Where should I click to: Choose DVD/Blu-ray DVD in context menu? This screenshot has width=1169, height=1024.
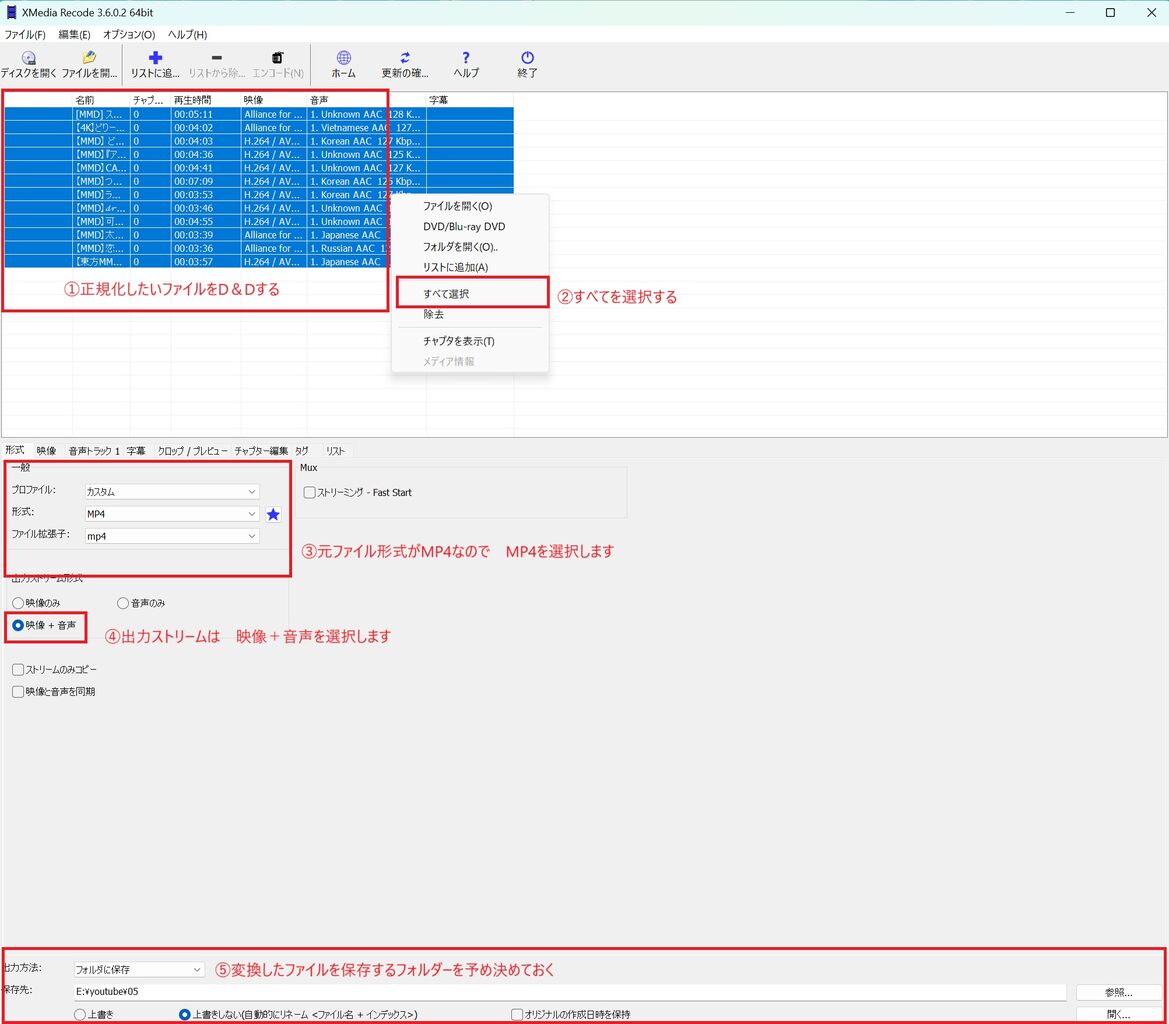point(470,227)
